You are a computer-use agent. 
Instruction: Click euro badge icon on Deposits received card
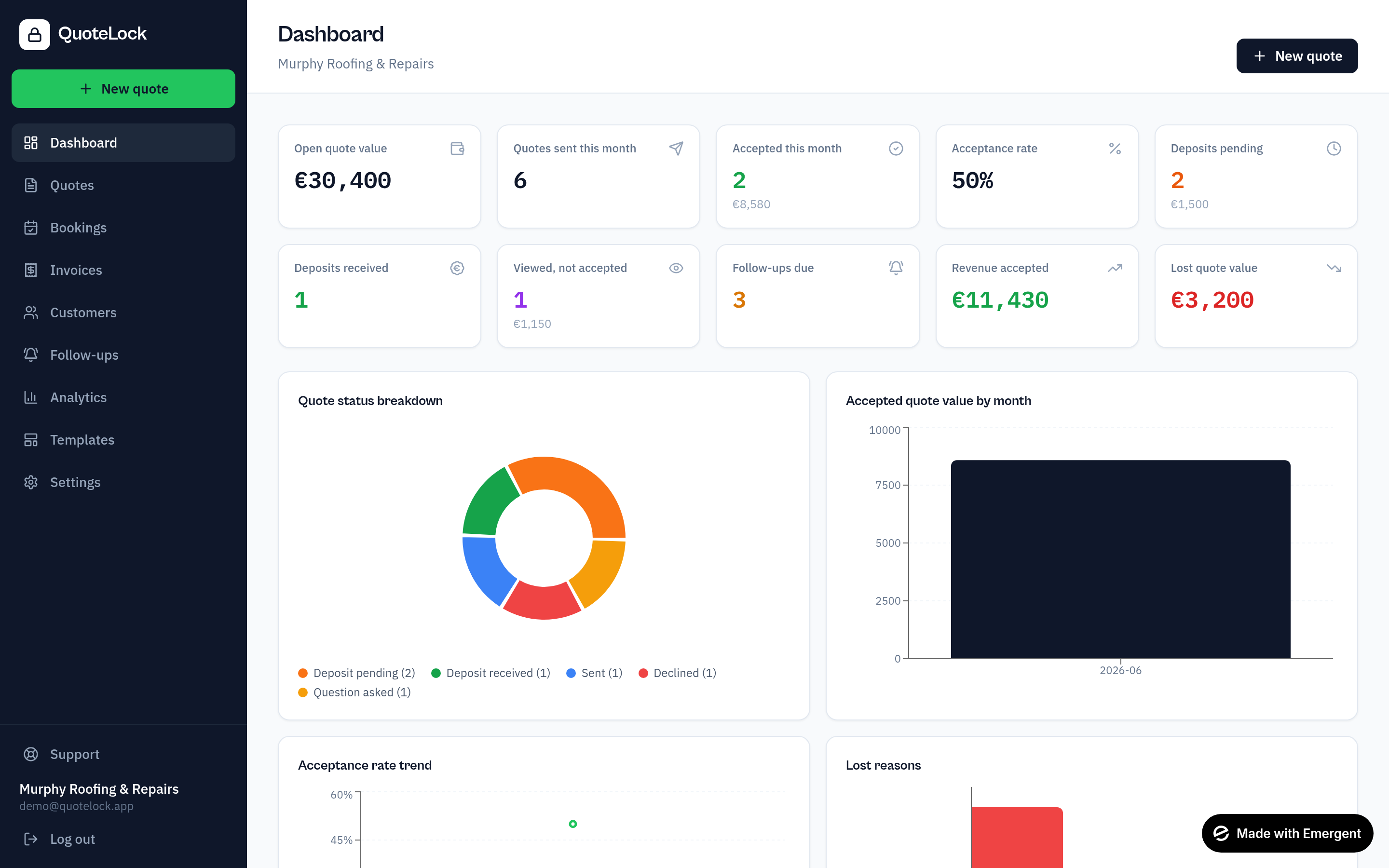tap(457, 268)
